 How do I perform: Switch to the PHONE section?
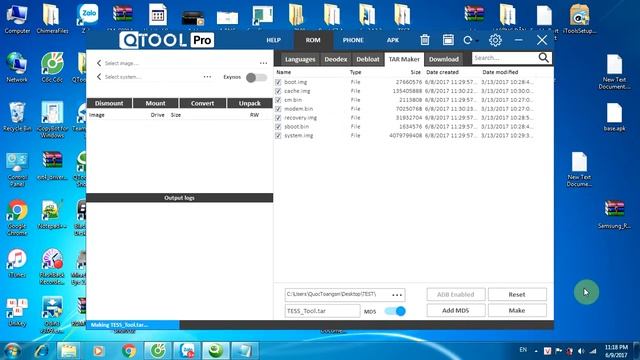point(353,40)
